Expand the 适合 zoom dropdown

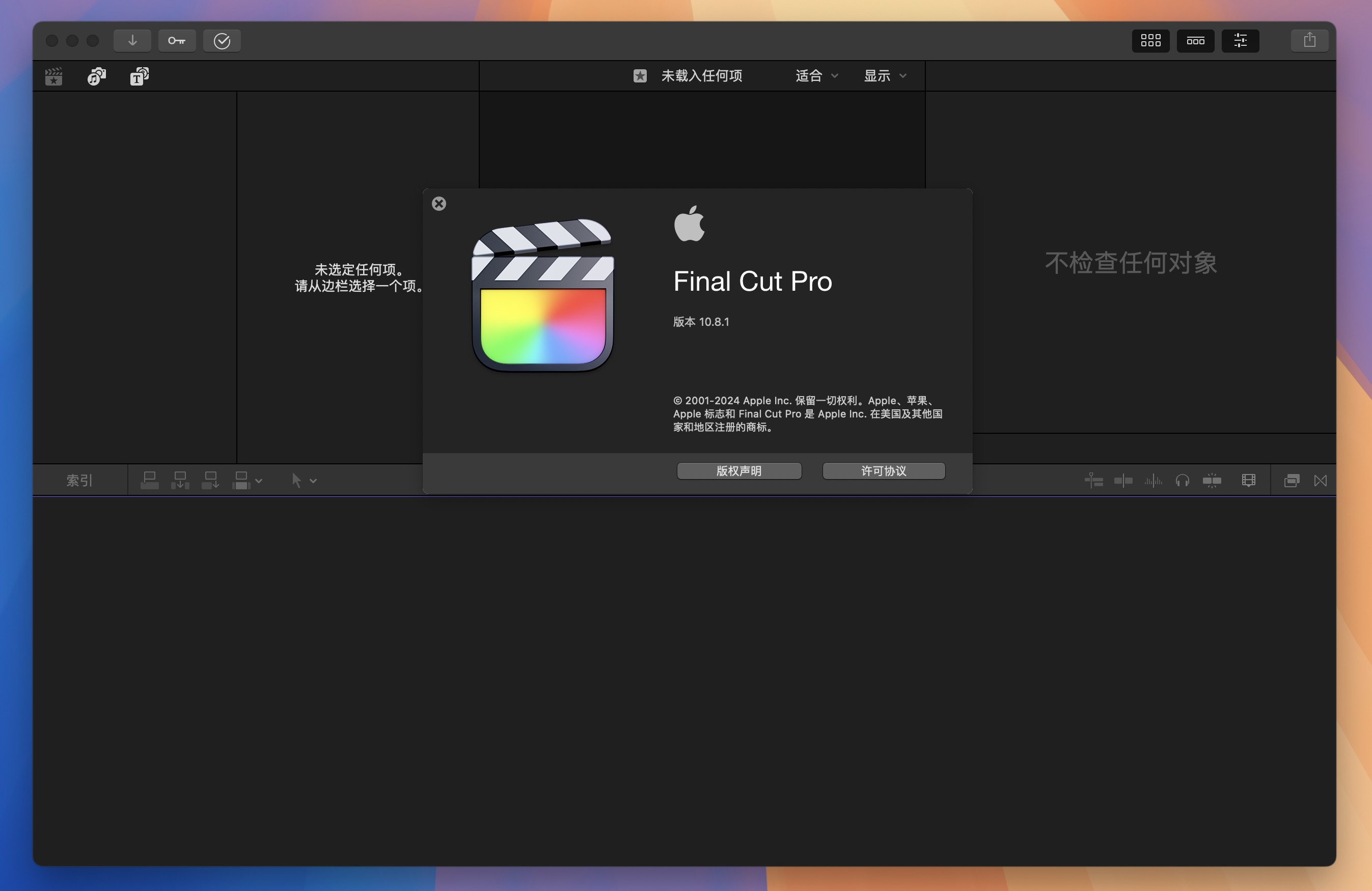tap(816, 75)
